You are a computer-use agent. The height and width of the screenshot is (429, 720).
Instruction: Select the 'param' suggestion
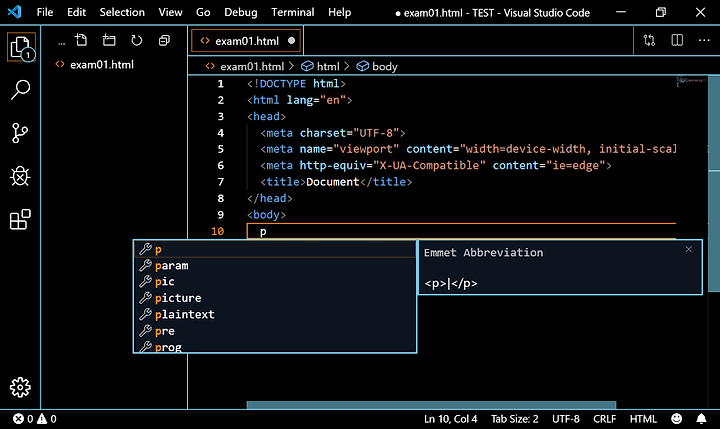click(275, 265)
